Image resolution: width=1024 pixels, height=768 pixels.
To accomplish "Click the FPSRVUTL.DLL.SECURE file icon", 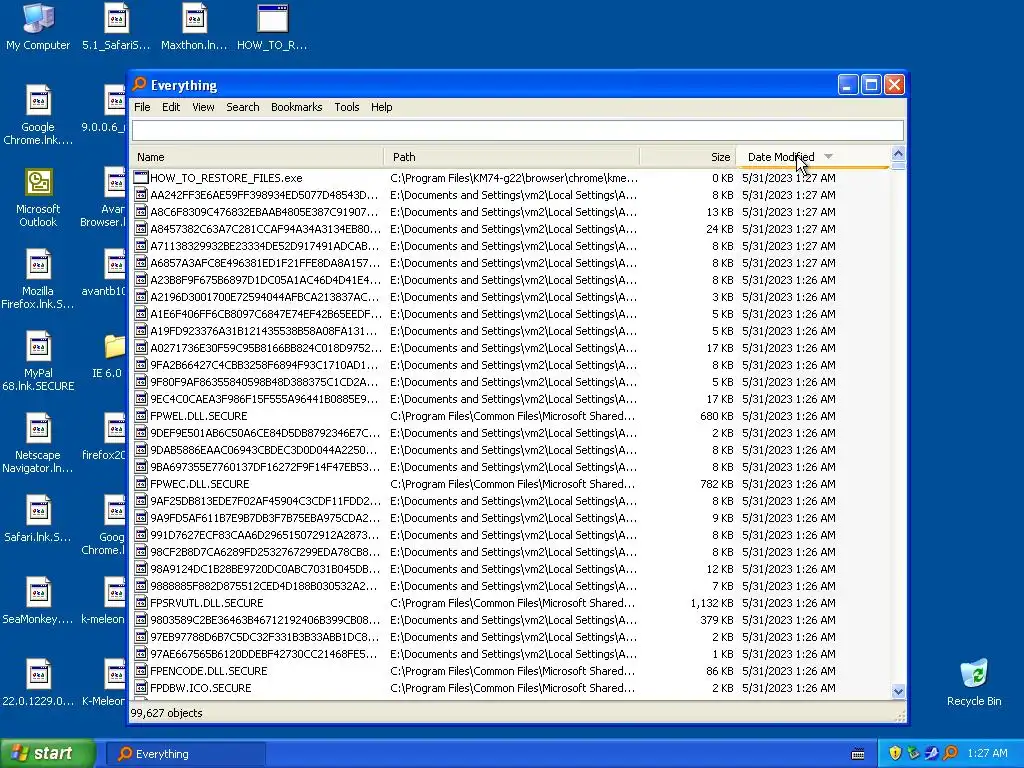I will click(140, 602).
